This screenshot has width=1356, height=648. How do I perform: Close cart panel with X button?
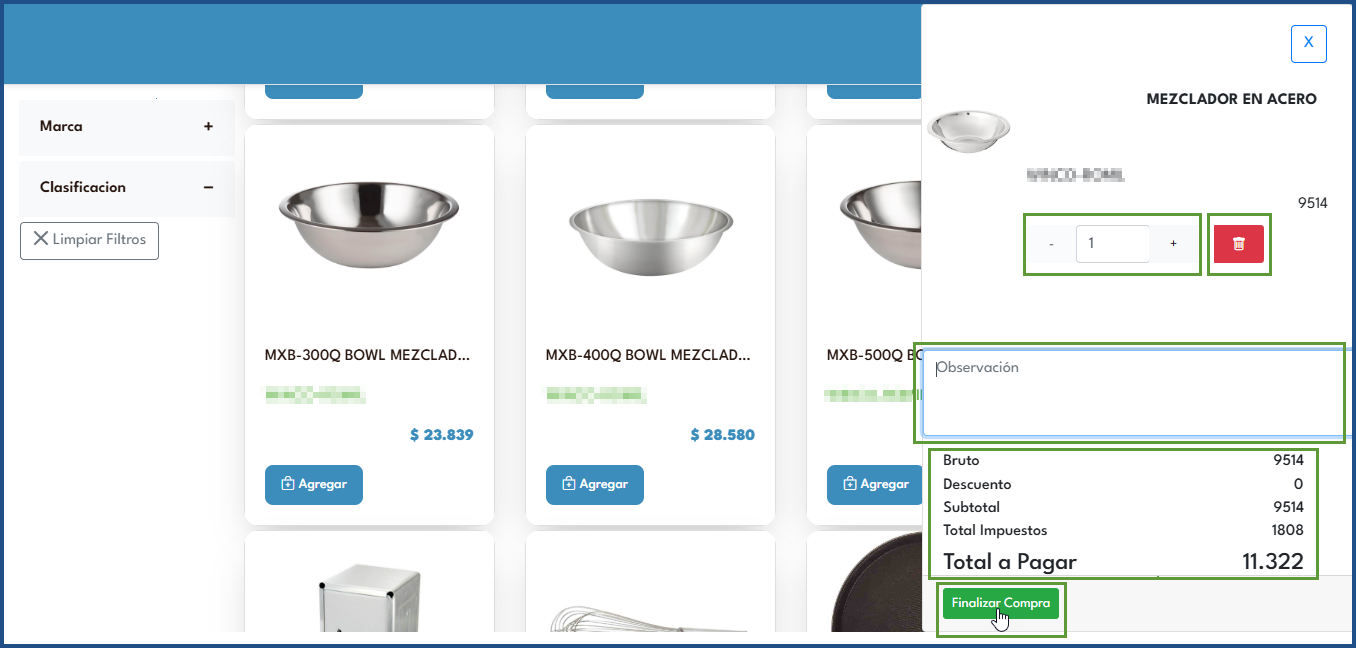point(1309,44)
